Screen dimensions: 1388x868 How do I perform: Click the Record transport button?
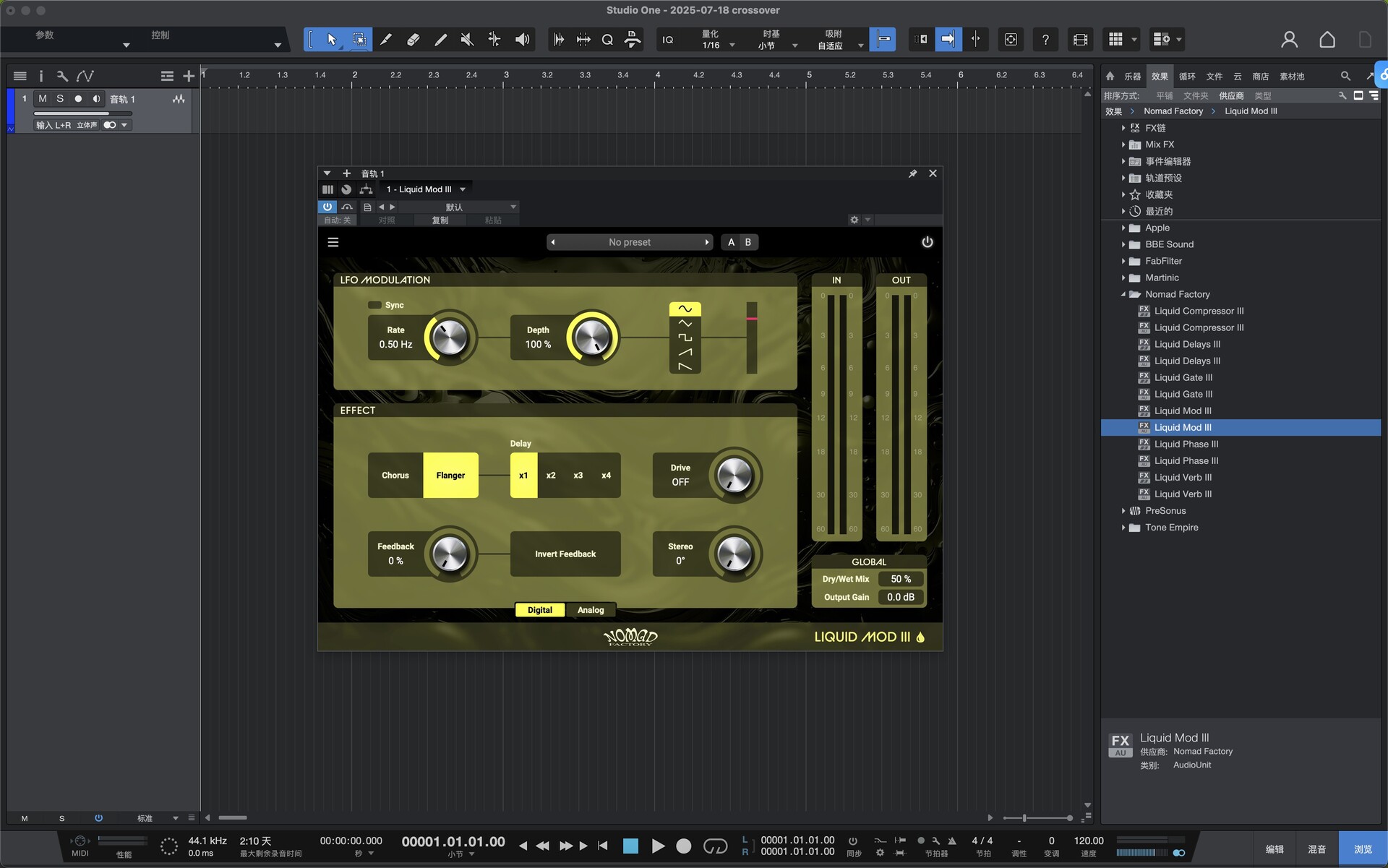pos(683,846)
